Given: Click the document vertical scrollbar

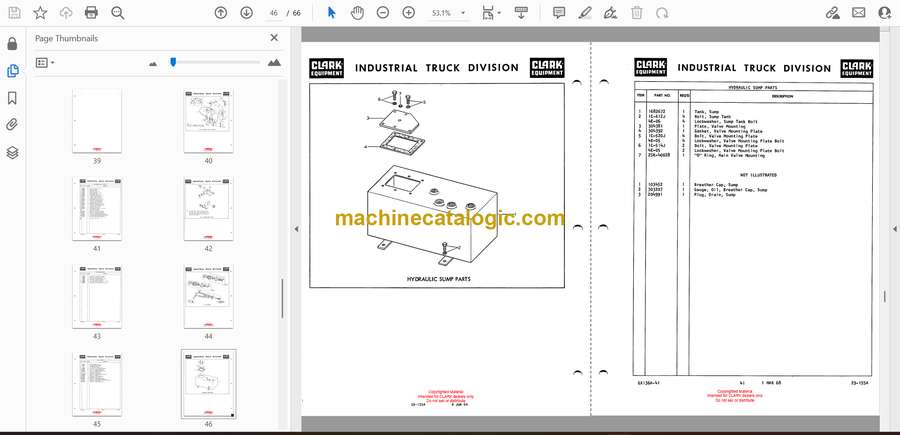Looking at the screenshot, I should point(884,297).
